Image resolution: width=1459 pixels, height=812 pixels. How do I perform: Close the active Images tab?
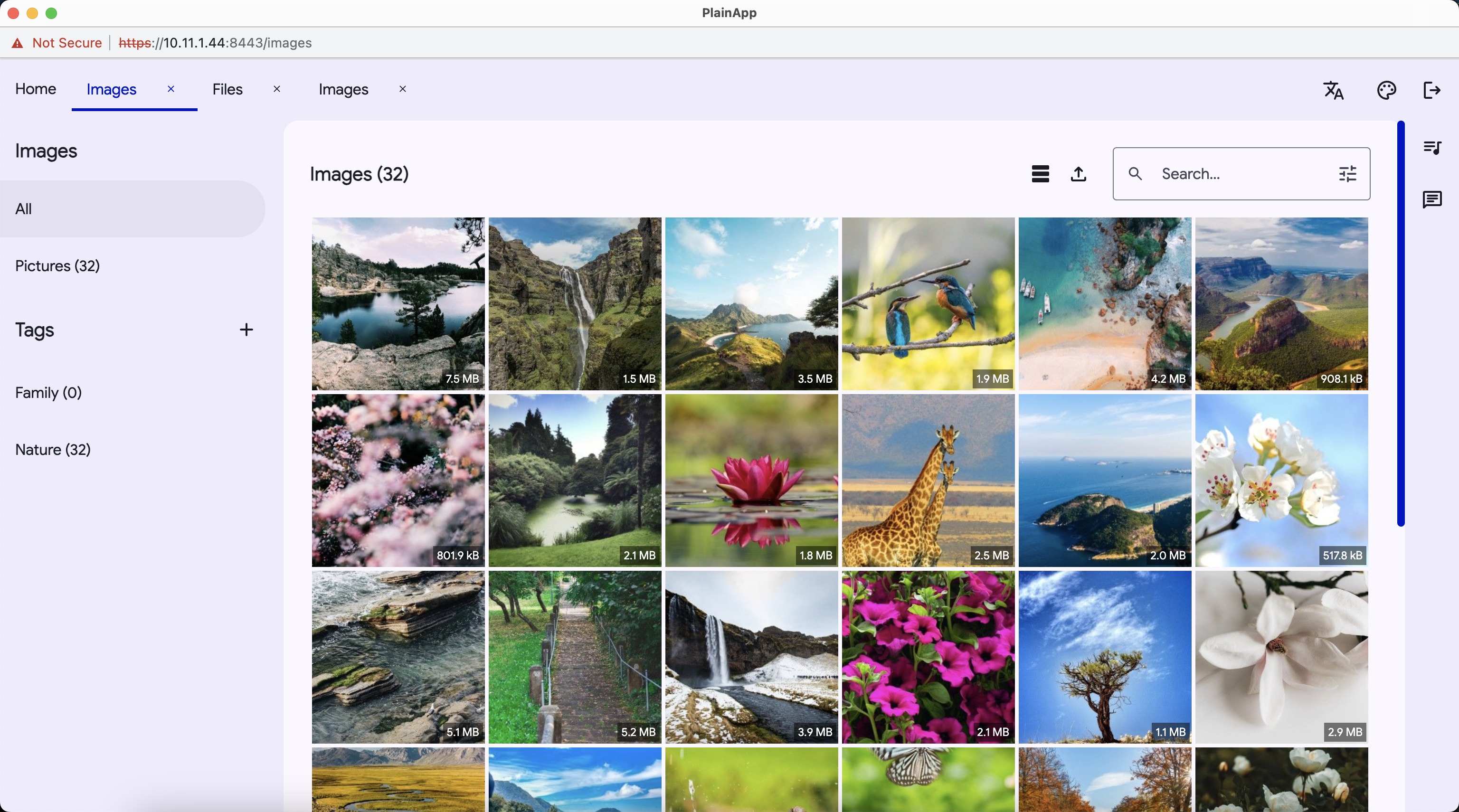click(171, 89)
